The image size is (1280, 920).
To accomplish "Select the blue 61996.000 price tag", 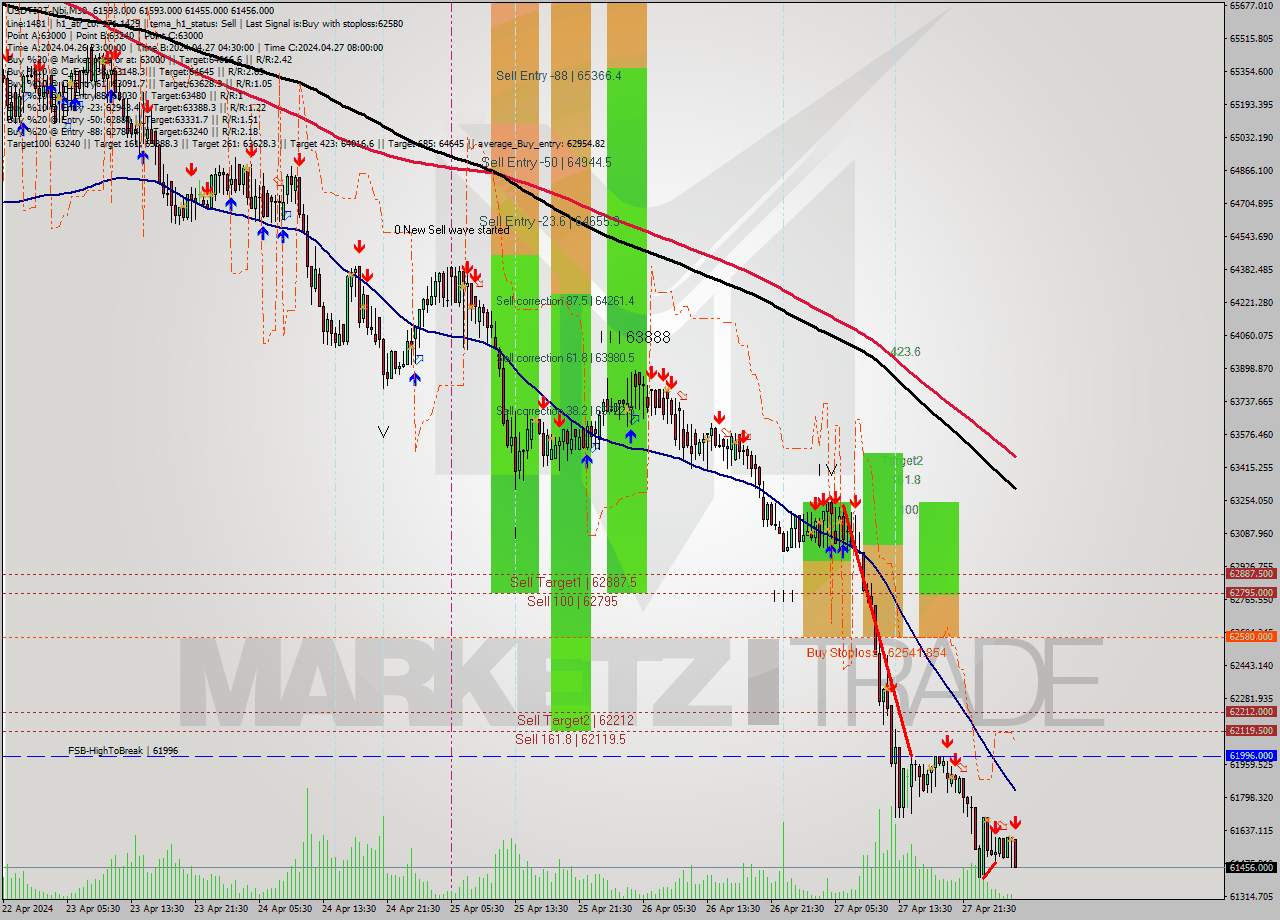I will (x=1251, y=756).
